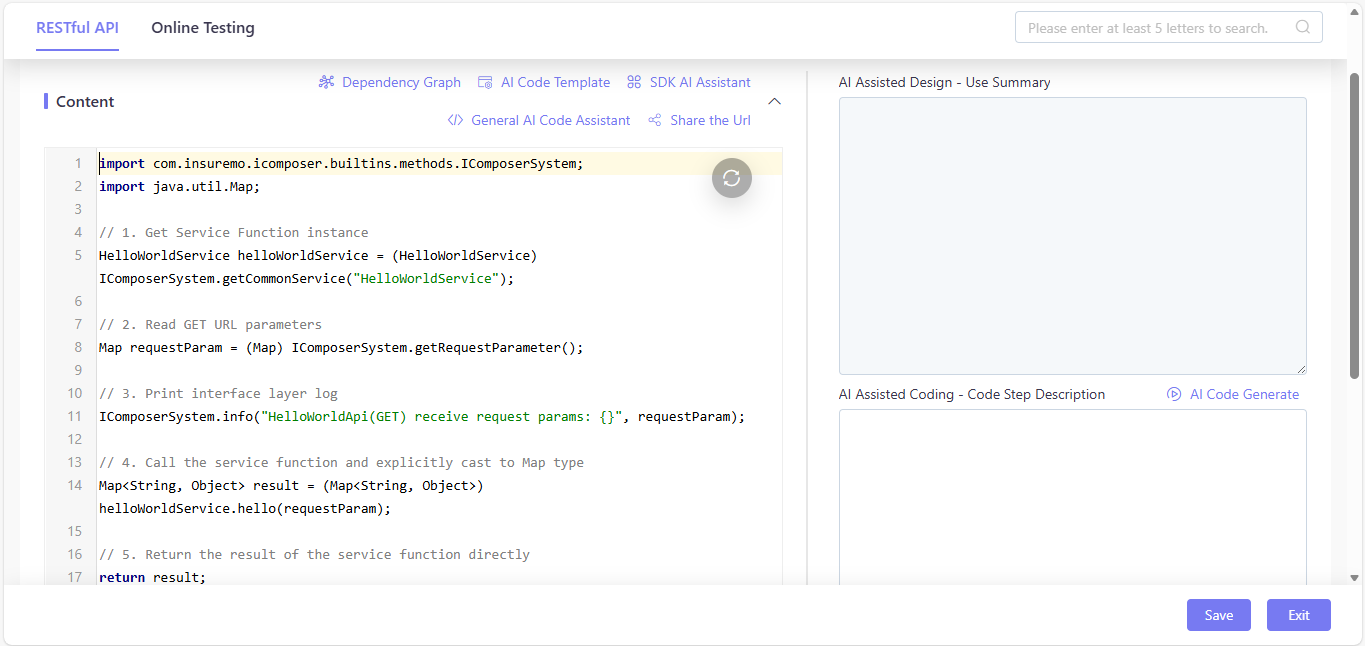Select the RESTful API tab
1365x646 pixels.
(x=77, y=28)
